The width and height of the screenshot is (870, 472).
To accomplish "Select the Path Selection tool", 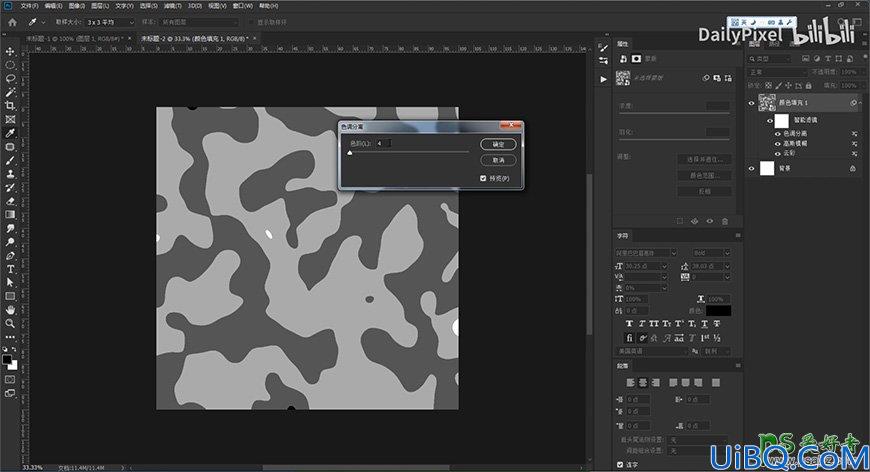I will pos(10,282).
